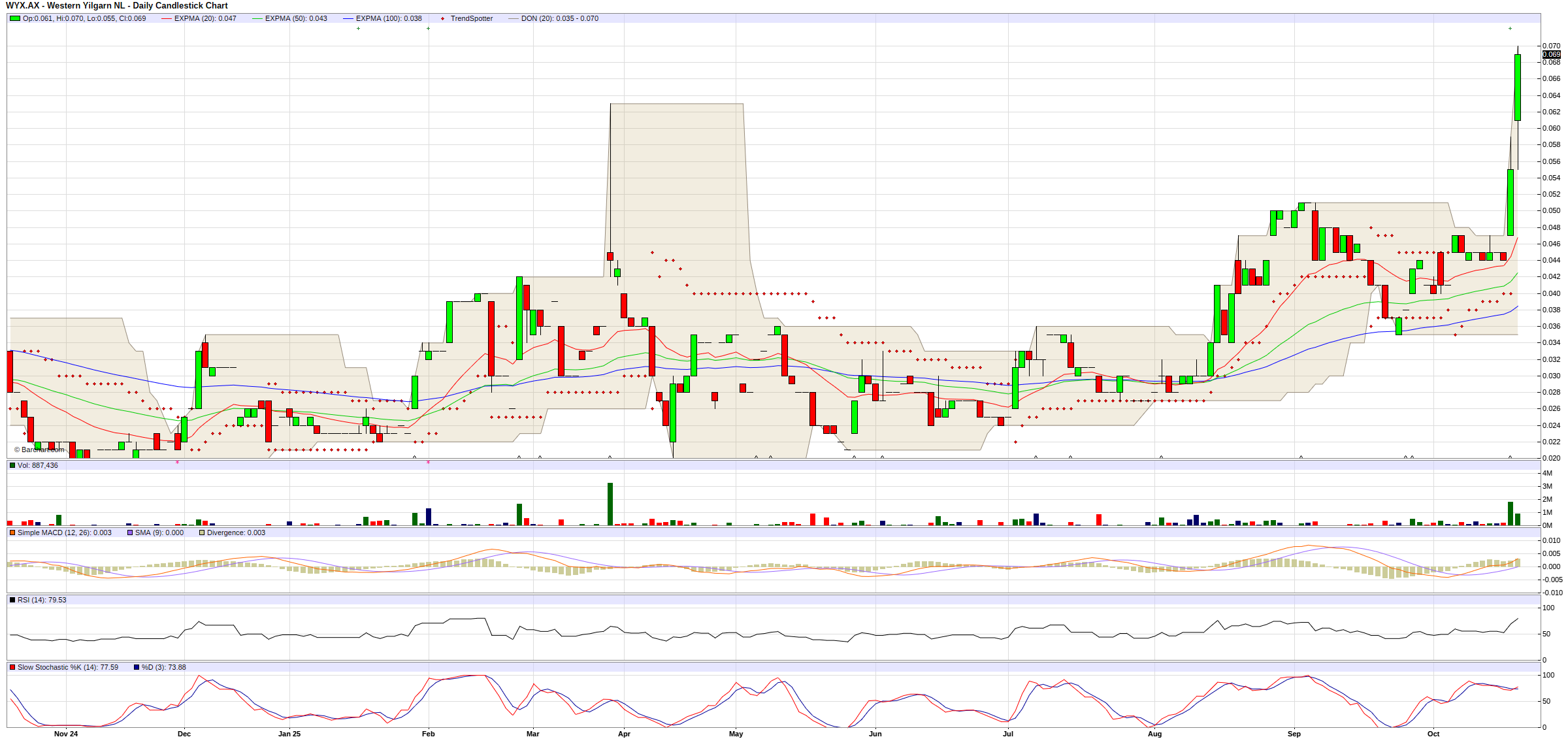1568x754 pixels.
Task: Click the orange Simple MACD legend square
Action: [x=12, y=533]
